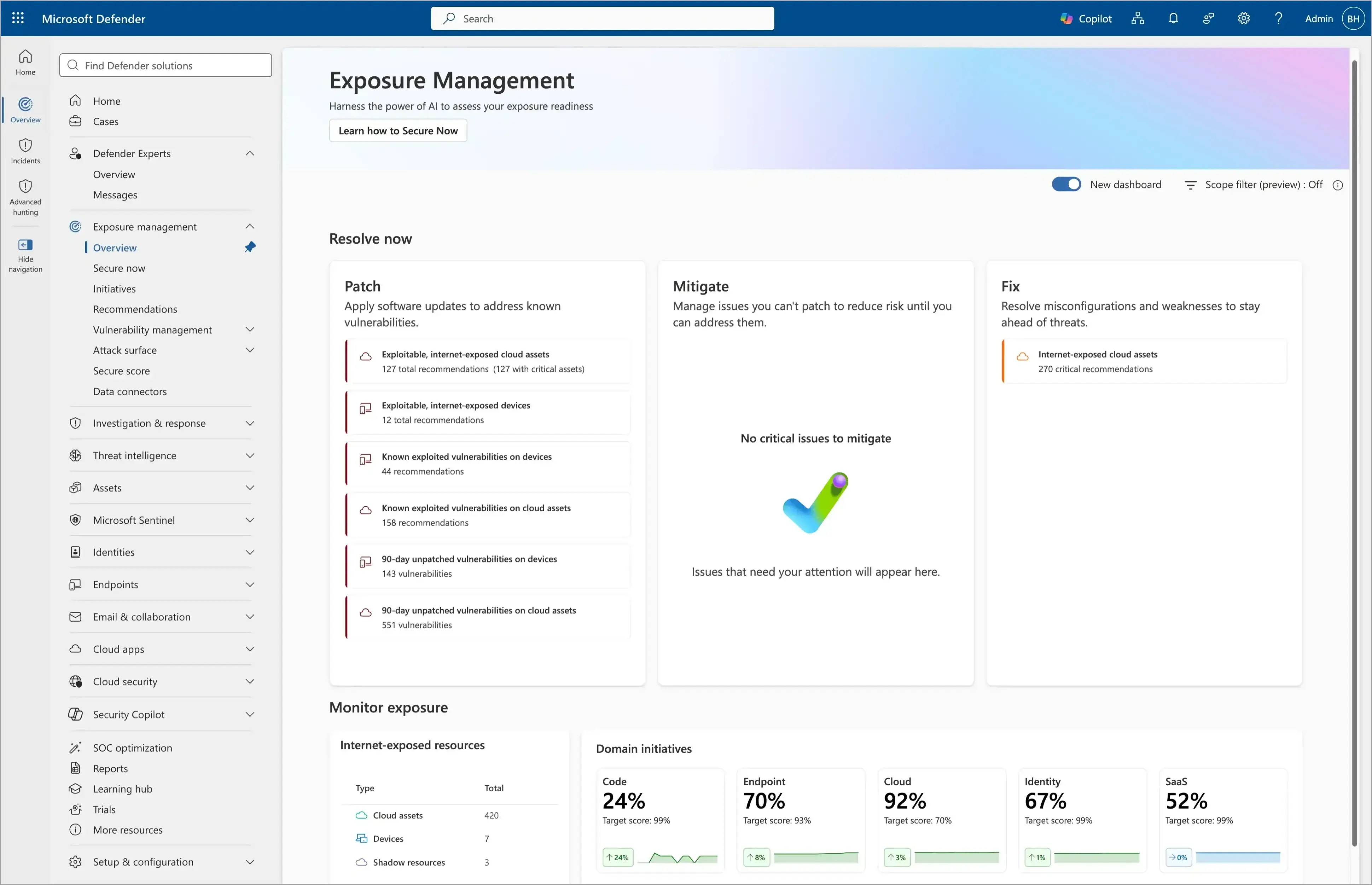The image size is (1372, 885).
Task: Click the Trials icon in sidebar
Action: pos(75,809)
